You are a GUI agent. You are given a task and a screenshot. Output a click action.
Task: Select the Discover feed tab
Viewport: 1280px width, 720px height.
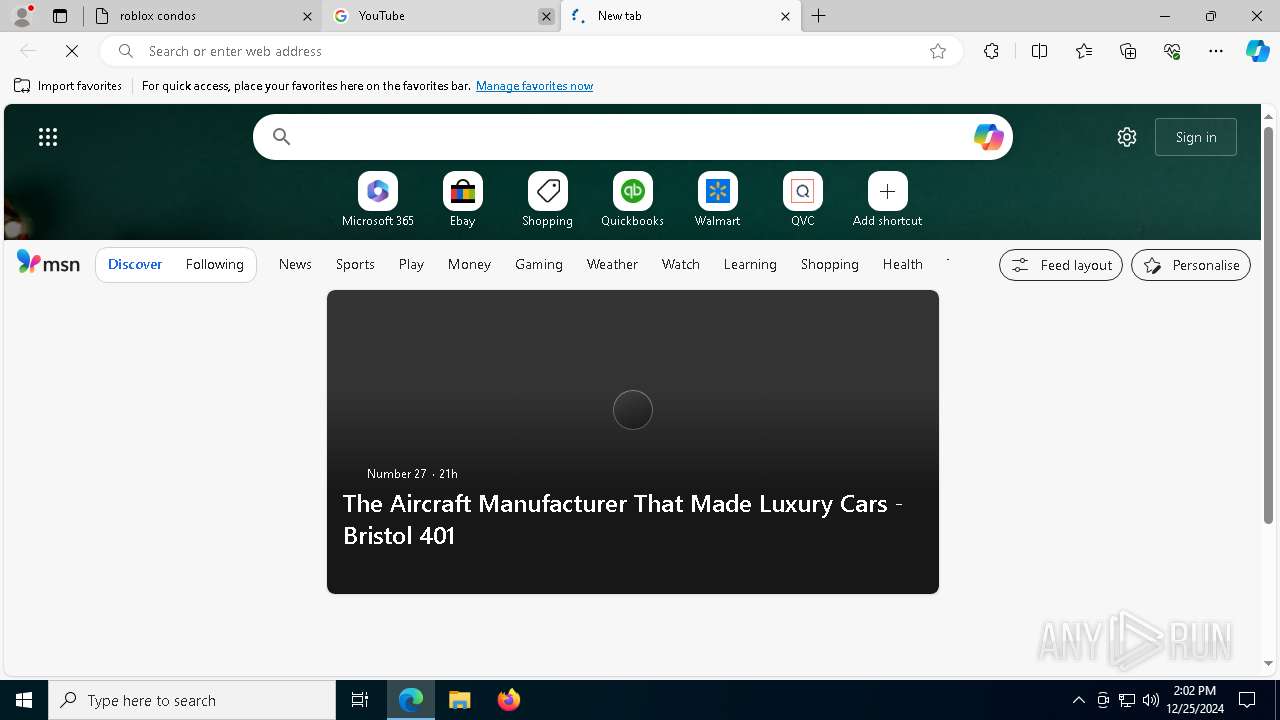135,264
